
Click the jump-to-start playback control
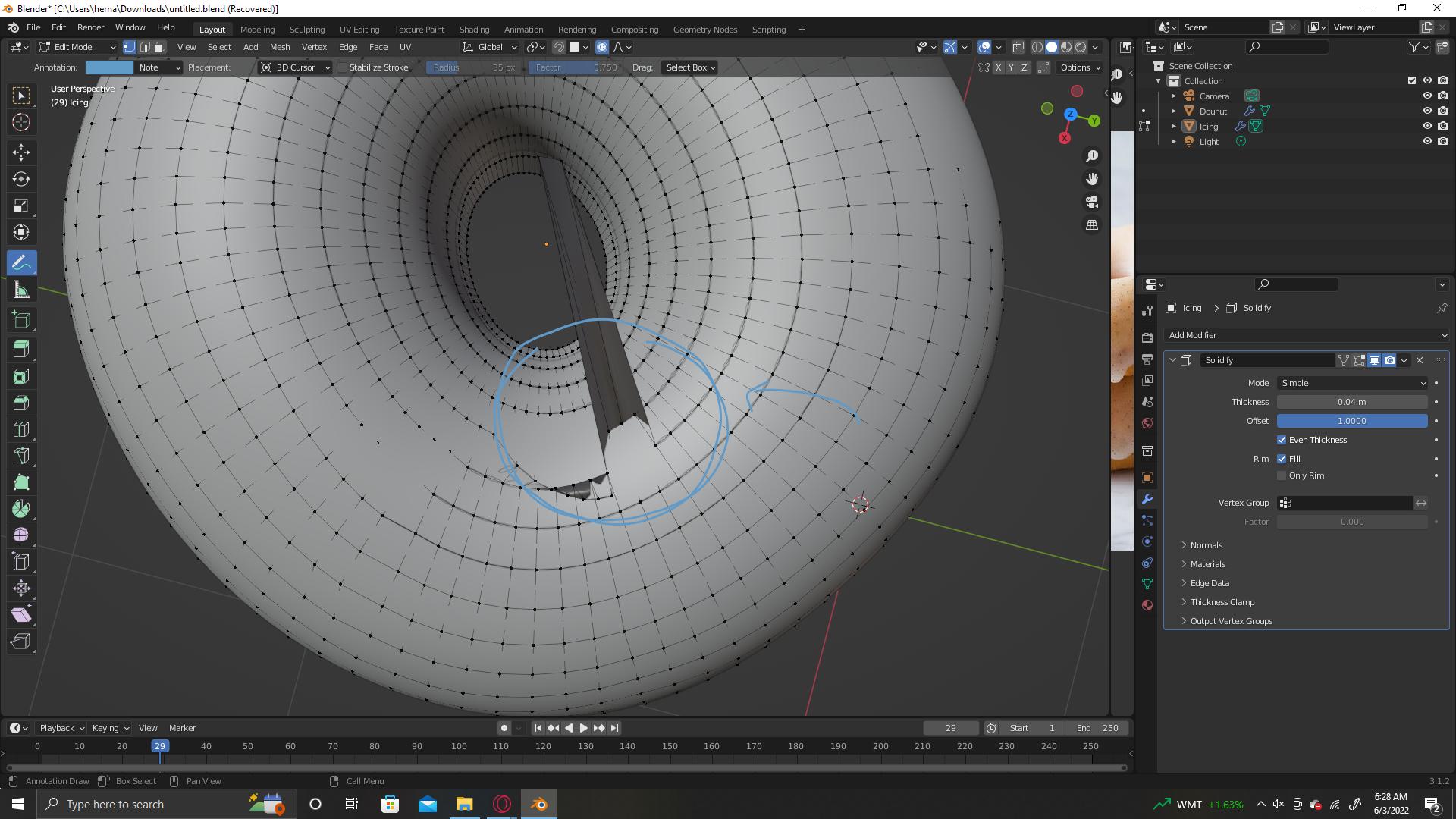pos(538,727)
